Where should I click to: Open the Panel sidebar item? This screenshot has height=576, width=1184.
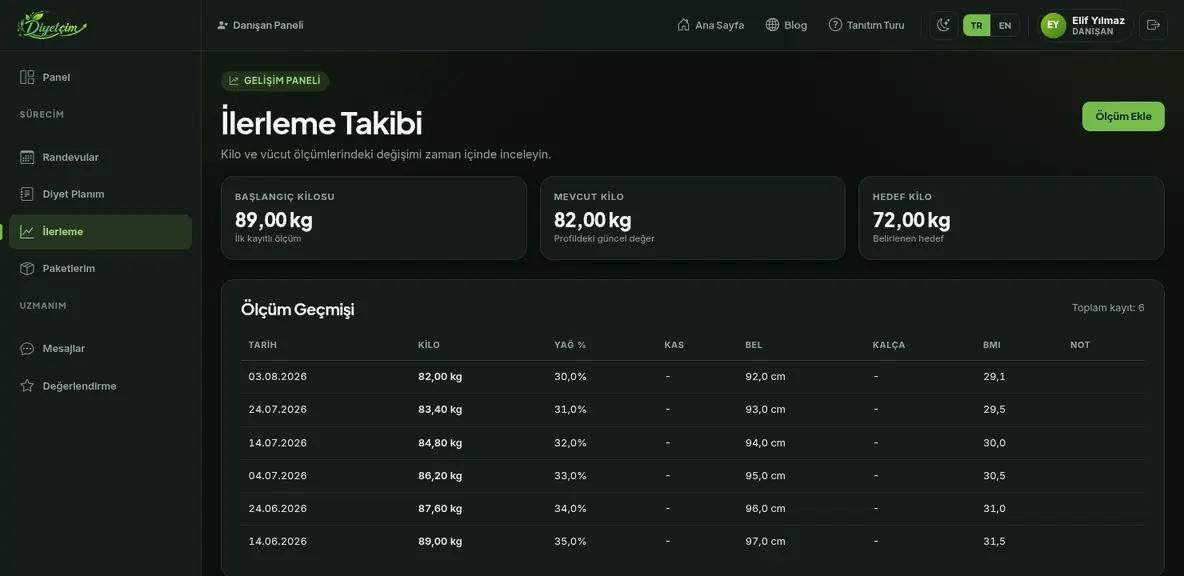click(x=100, y=77)
